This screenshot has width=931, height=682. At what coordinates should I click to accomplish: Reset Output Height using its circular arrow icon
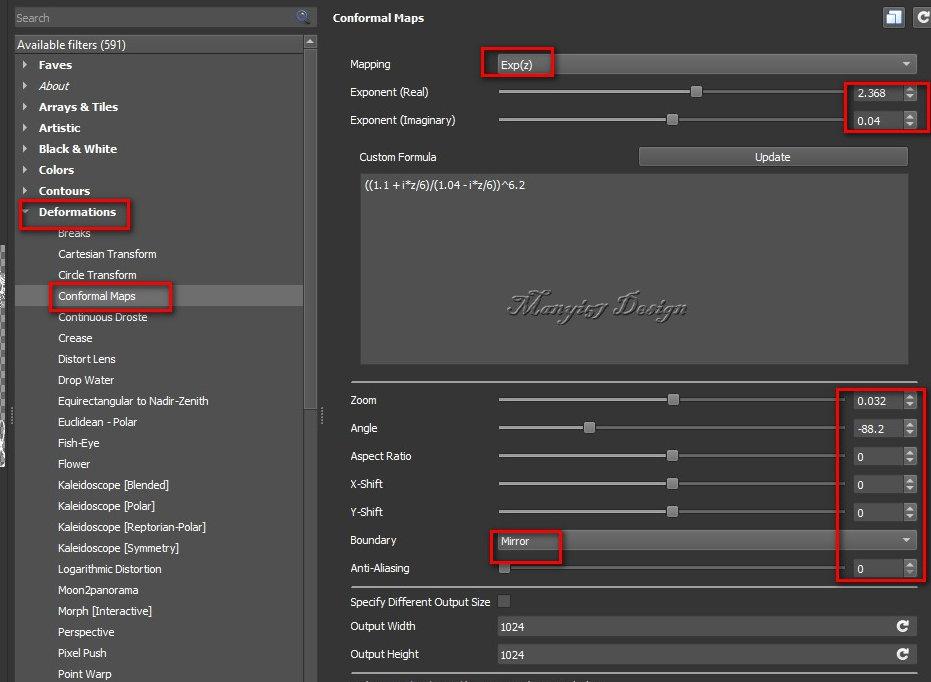(x=902, y=654)
